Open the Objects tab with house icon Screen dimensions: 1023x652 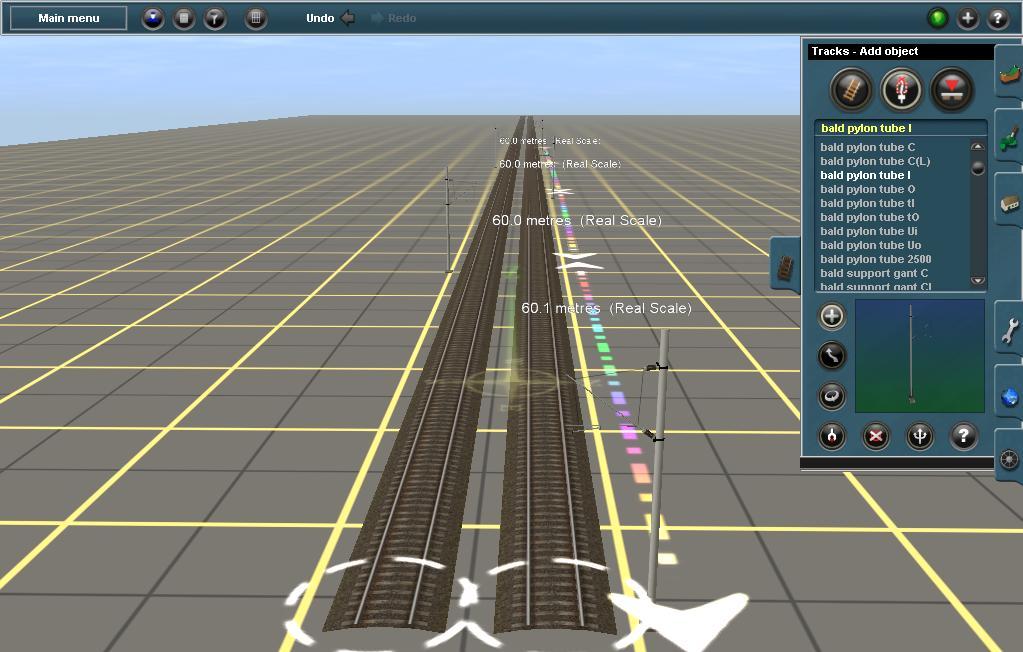pyautogui.click(x=1009, y=202)
